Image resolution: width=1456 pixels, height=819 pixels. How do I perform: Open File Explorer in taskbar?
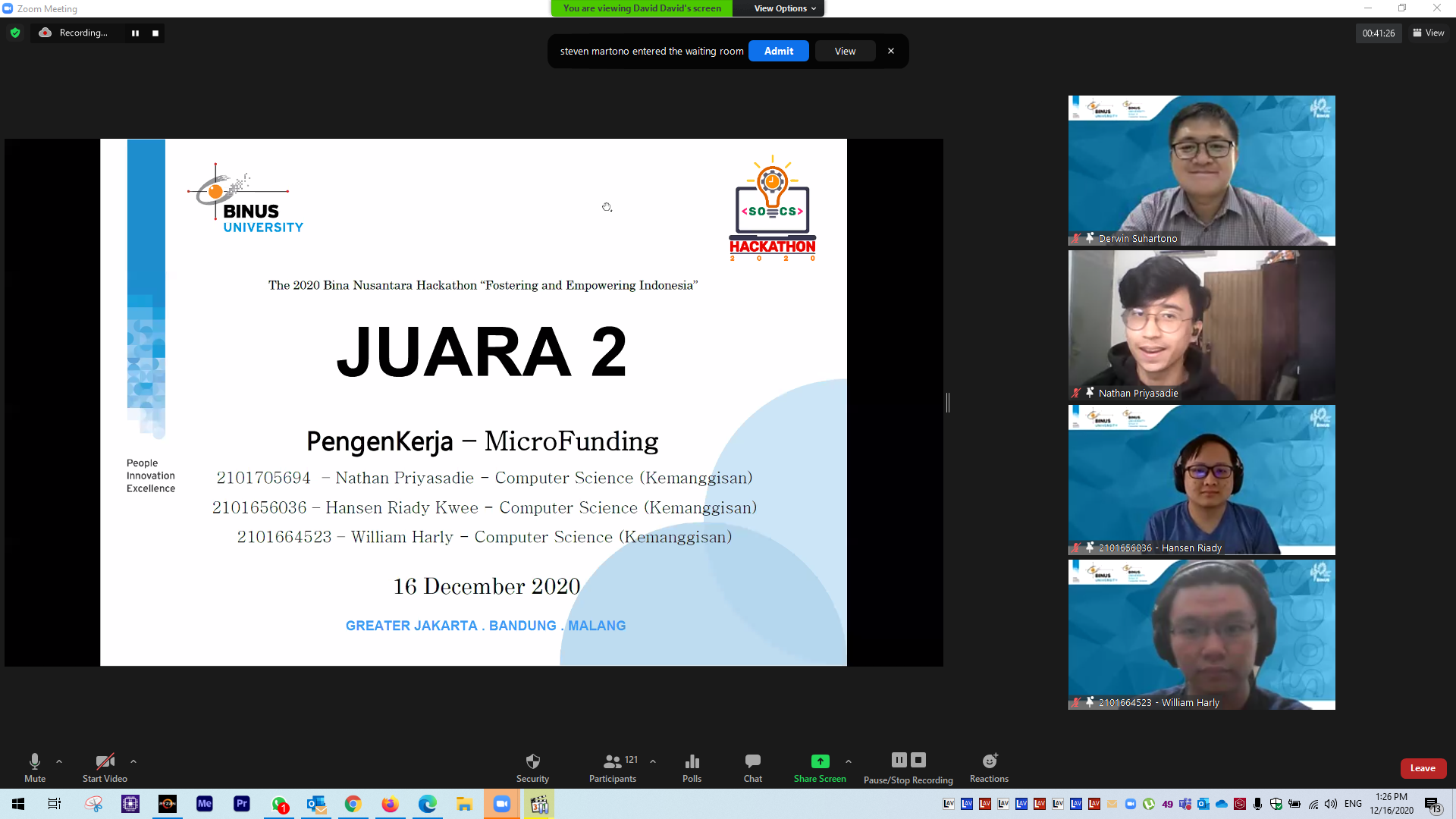tap(464, 804)
